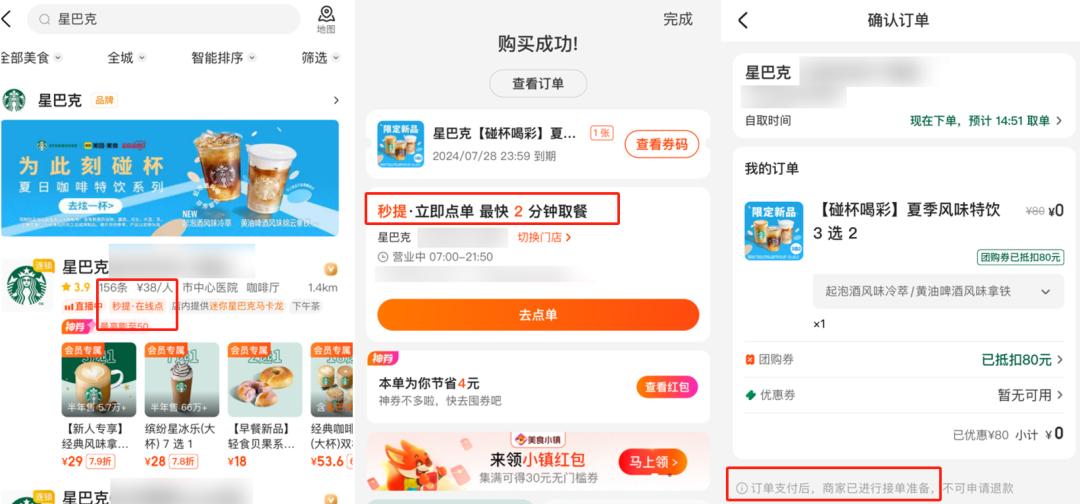Open the 经典风味拿铁 new-user deal thumbnail

(x=98, y=379)
